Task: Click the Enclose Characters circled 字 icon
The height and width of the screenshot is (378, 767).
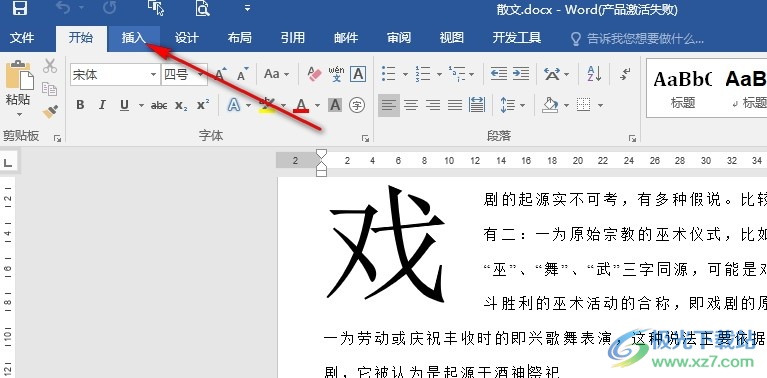Action: 357,105
